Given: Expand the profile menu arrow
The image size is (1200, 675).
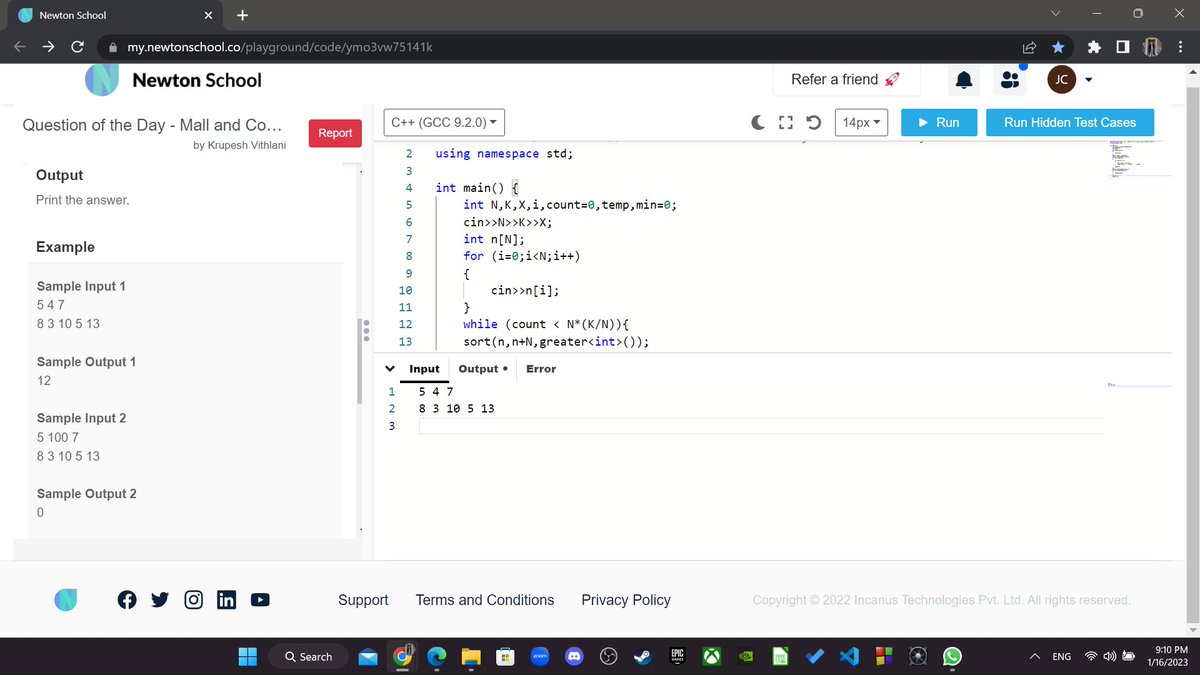Looking at the screenshot, I should pyautogui.click(x=1089, y=80).
